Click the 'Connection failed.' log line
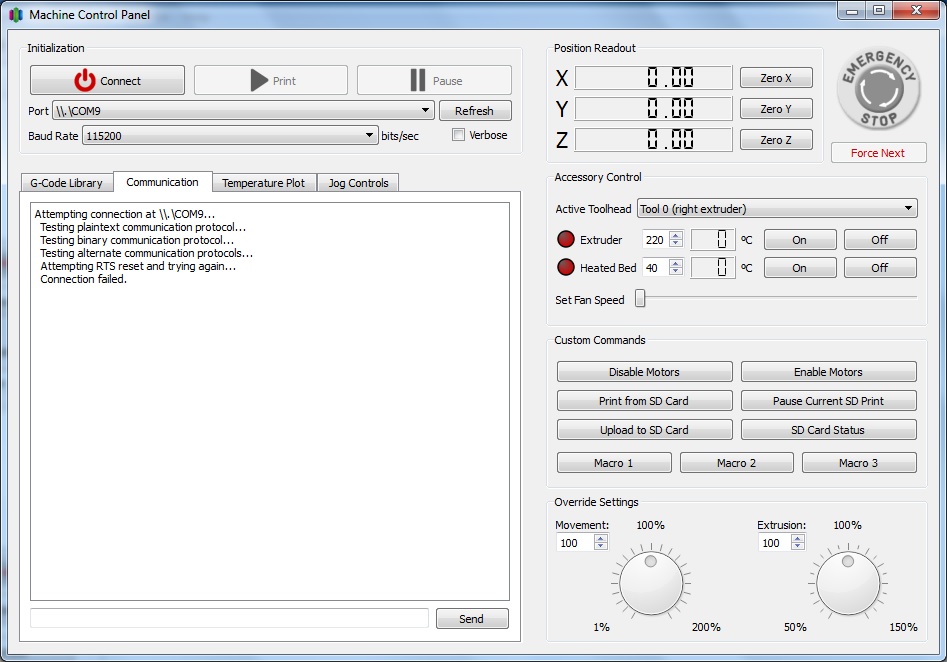This screenshot has height=662, width=947. (x=83, y=279)
